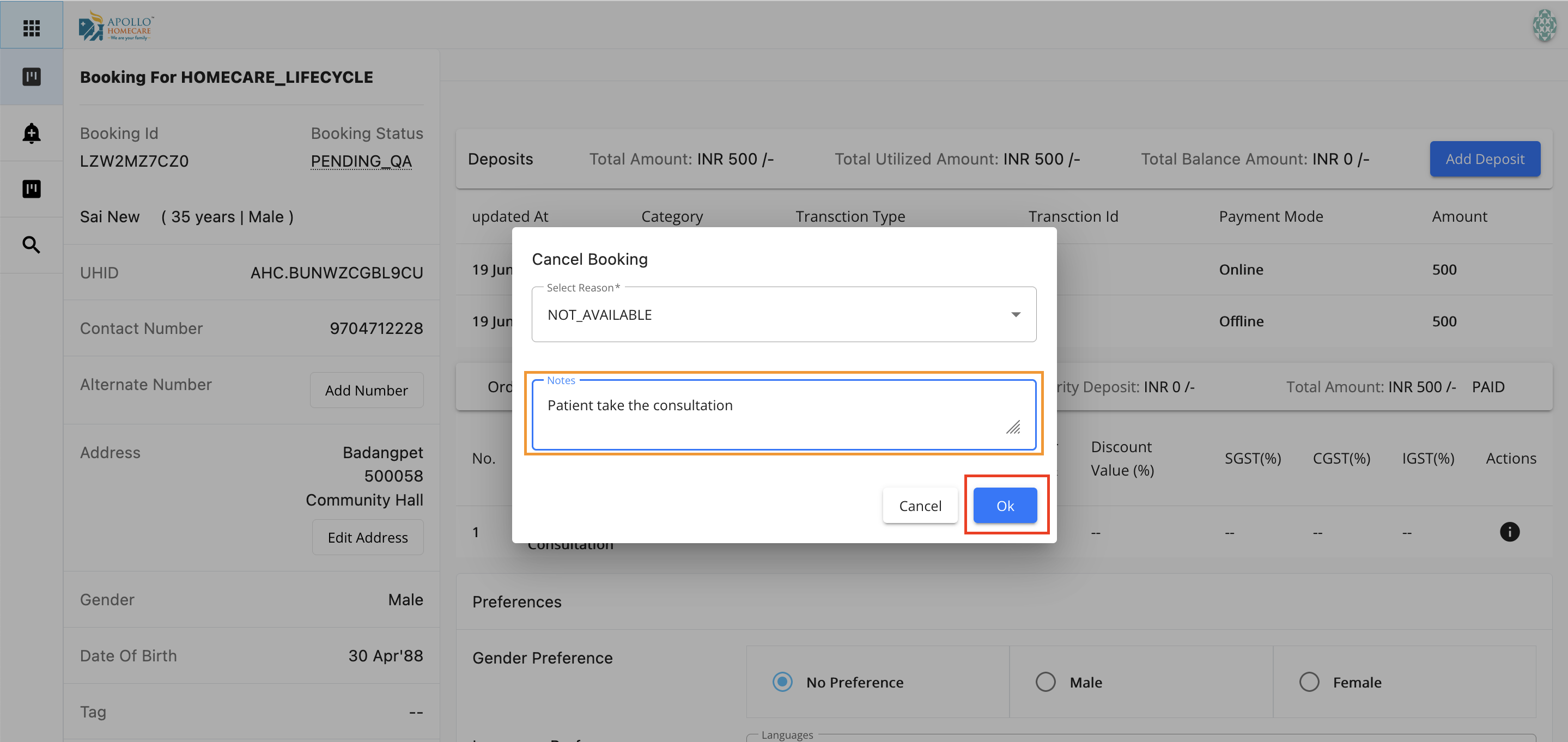Click the notification bell plus sidebar icon
The width and height of the screenshot is (1568, 742).
click(x=31, y=133)
